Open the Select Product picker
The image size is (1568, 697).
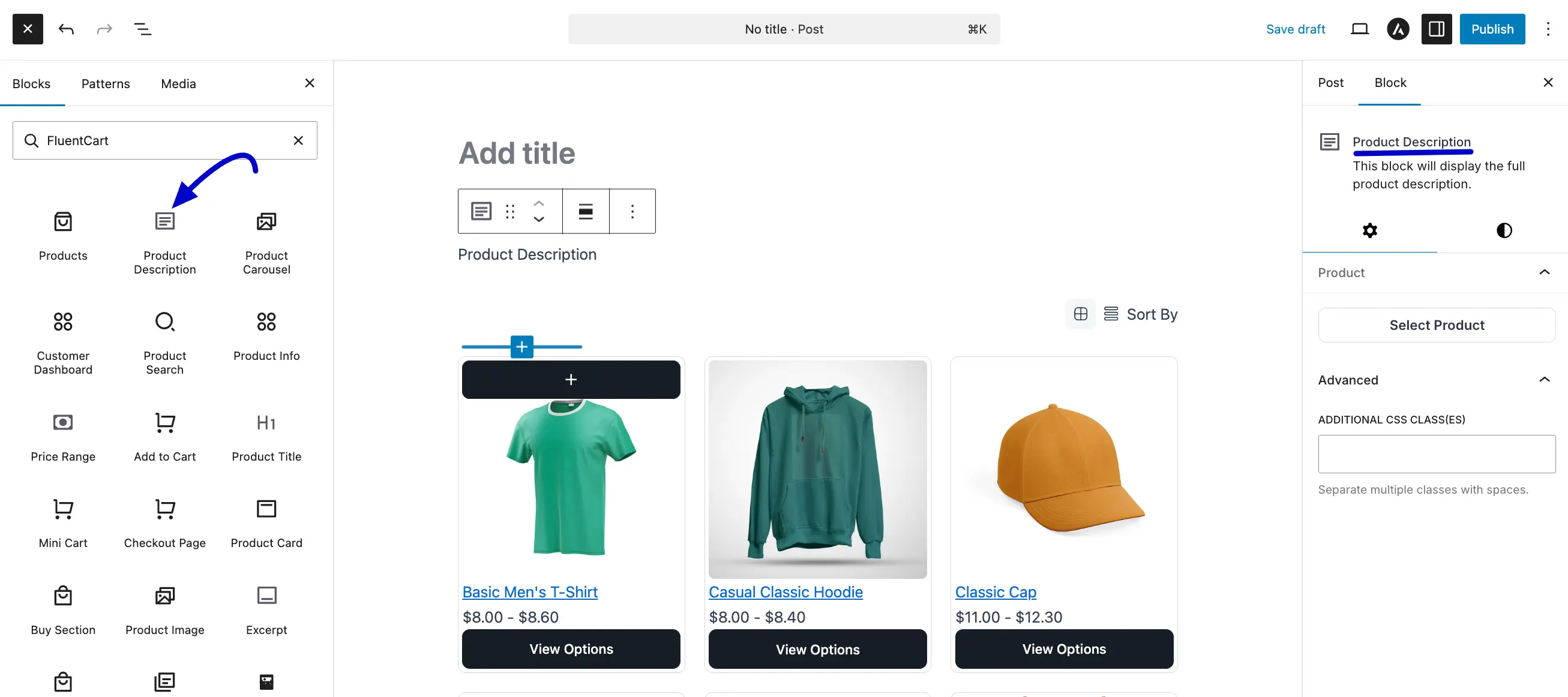(x=1436, y=325)
